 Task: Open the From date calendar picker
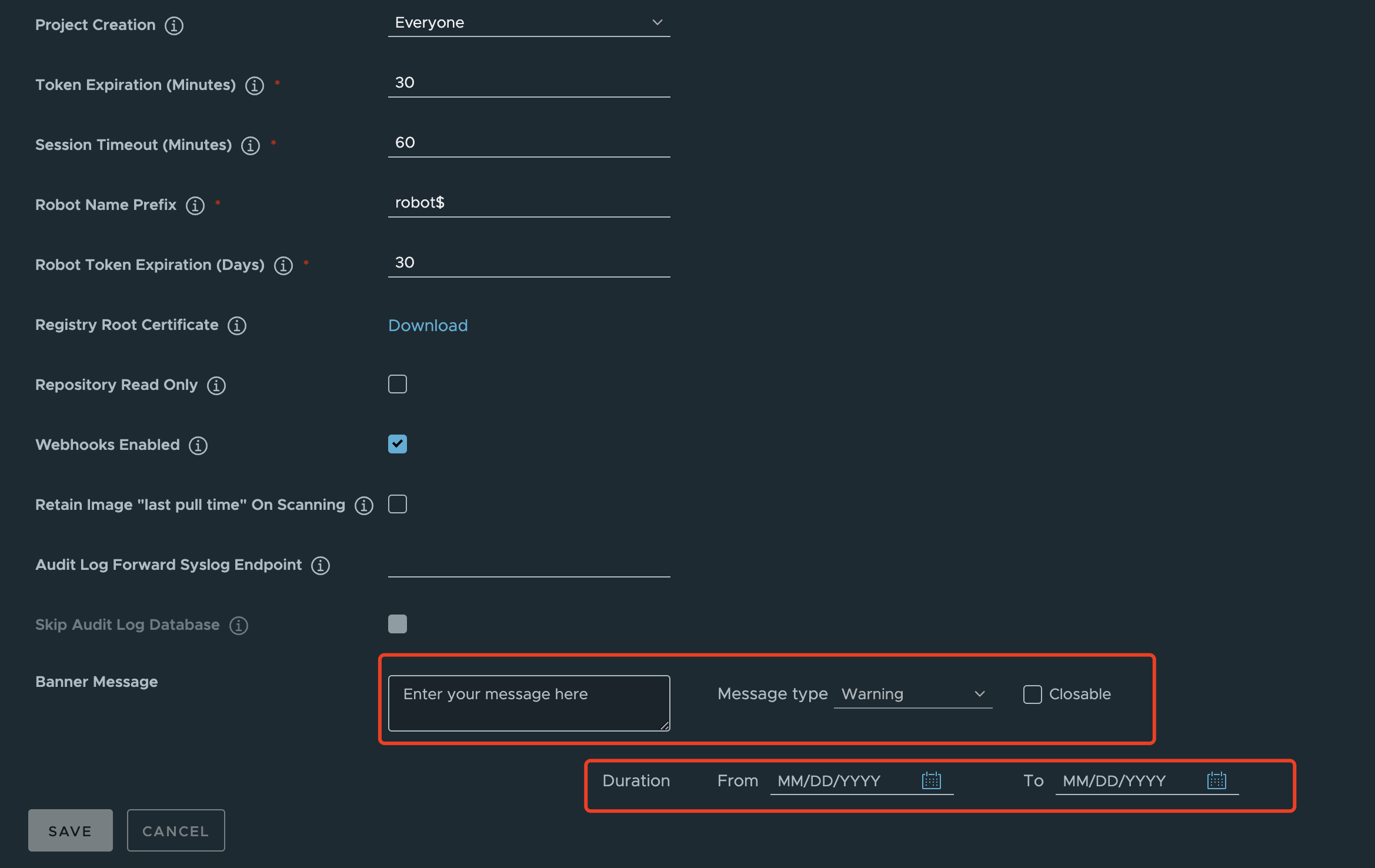point(931,780)
